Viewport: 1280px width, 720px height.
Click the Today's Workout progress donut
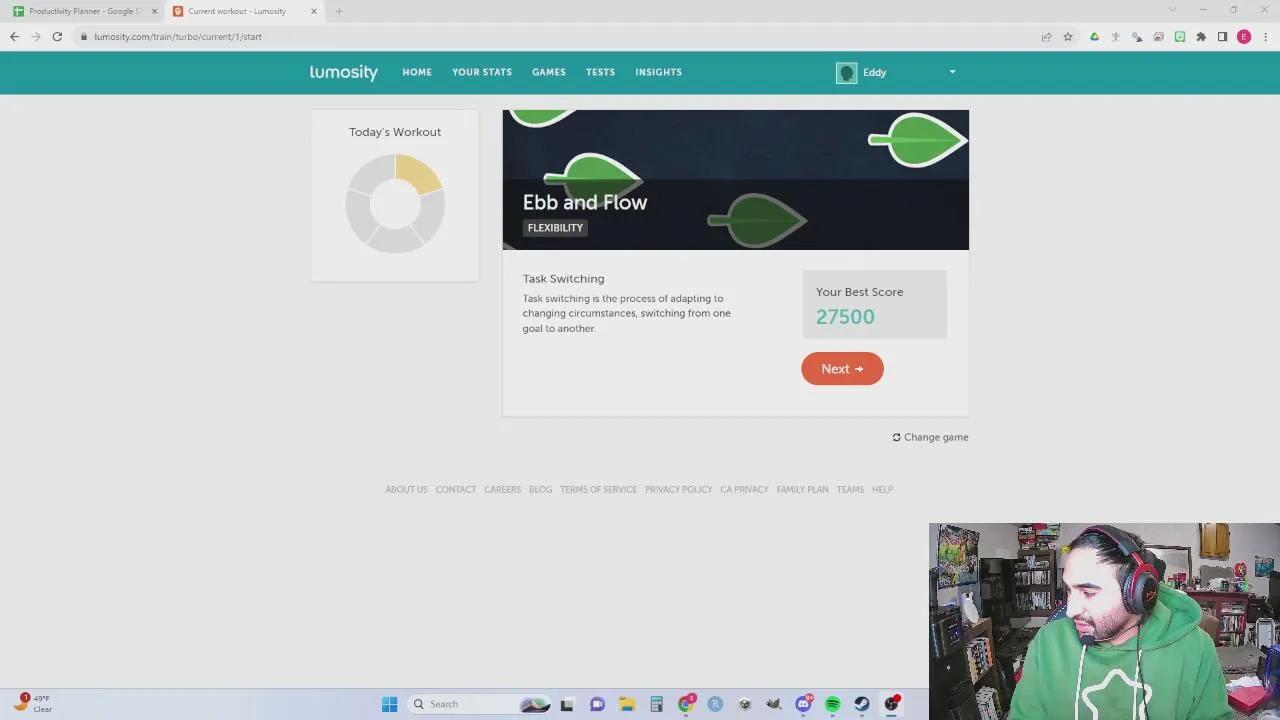click(x=395, y=203)
